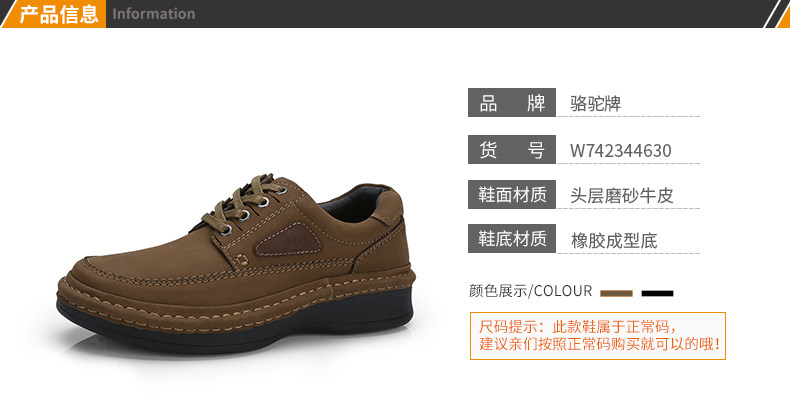This screenshot has width=790, height=418.
Task: Click the sole material text 橡胶成型底
Action: click(614, 241)
